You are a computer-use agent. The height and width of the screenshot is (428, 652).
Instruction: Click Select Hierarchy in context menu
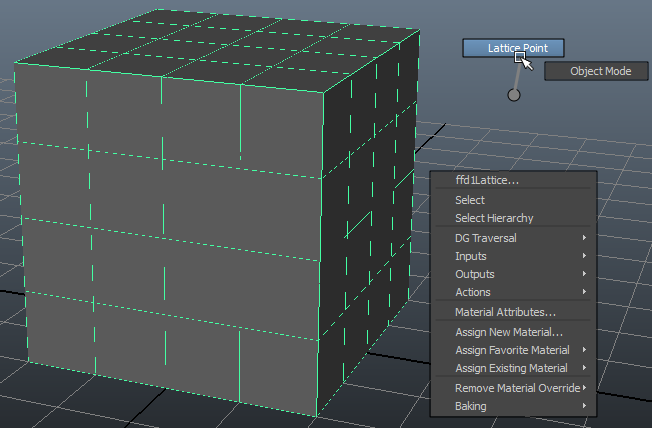pos(494,218)
